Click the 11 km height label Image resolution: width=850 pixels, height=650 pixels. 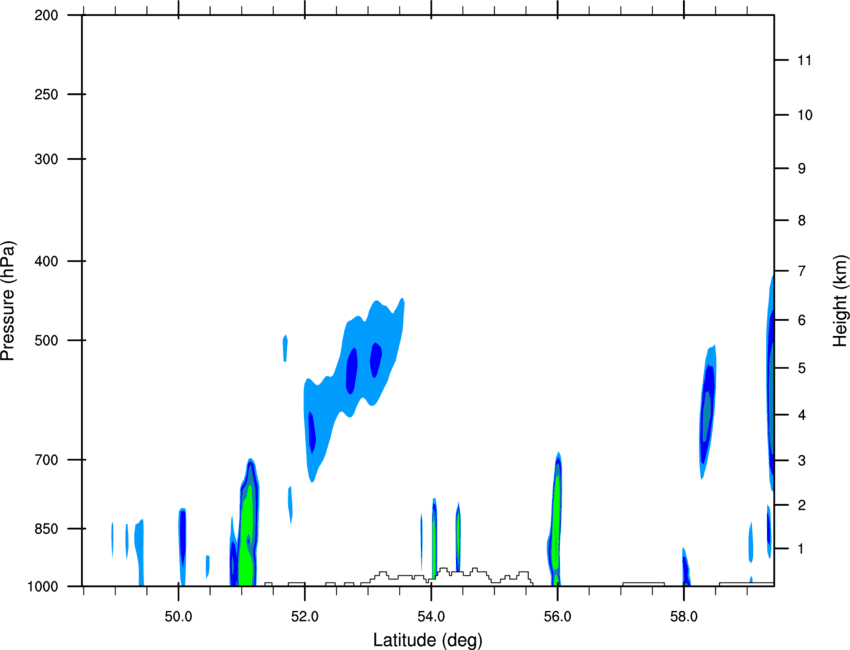804,60
